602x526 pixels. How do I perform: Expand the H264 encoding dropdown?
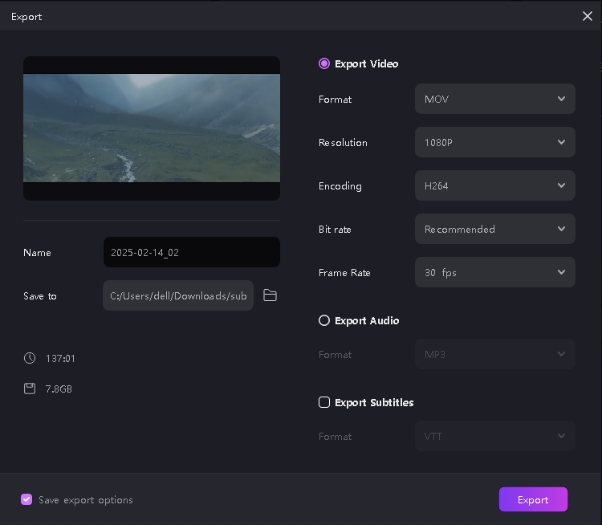(495, 186)
